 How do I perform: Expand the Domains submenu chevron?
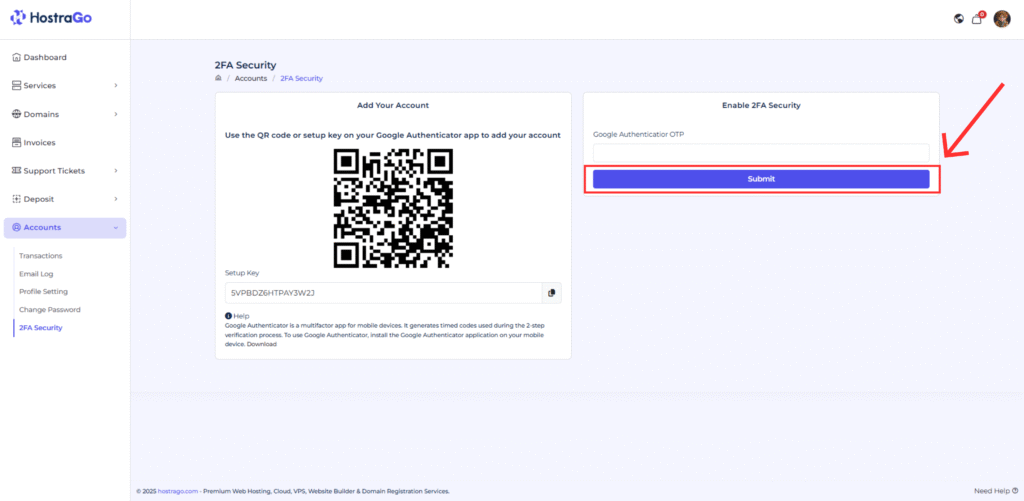point(116,114)
